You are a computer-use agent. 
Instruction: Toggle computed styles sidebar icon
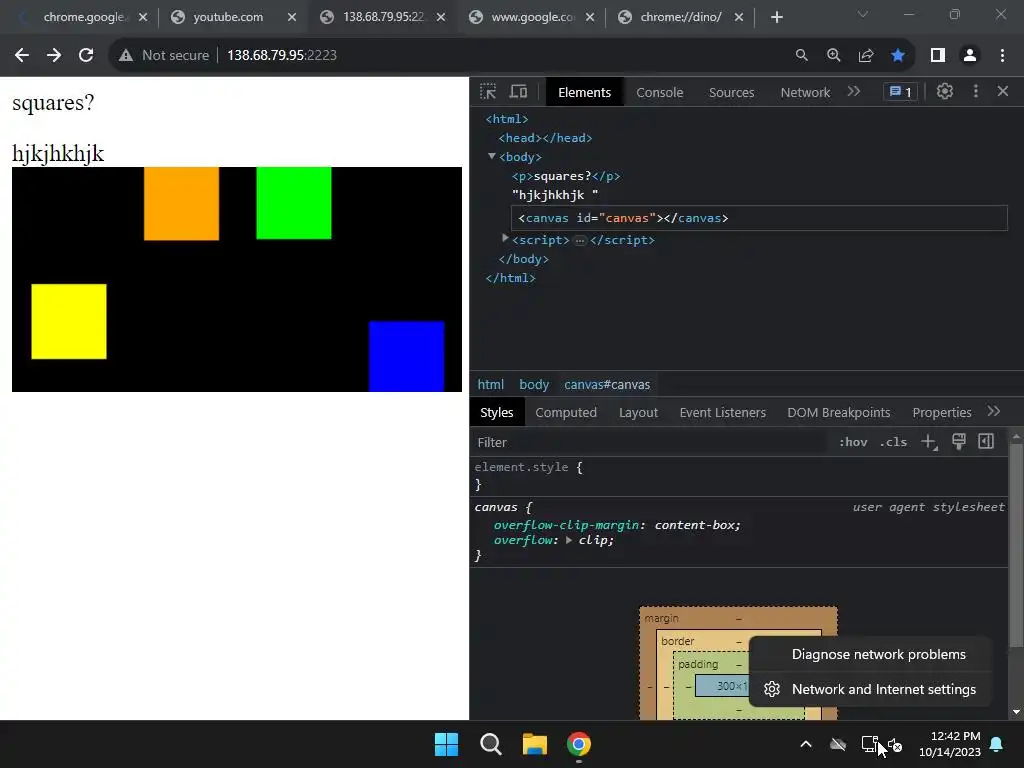tap(986, 441)
